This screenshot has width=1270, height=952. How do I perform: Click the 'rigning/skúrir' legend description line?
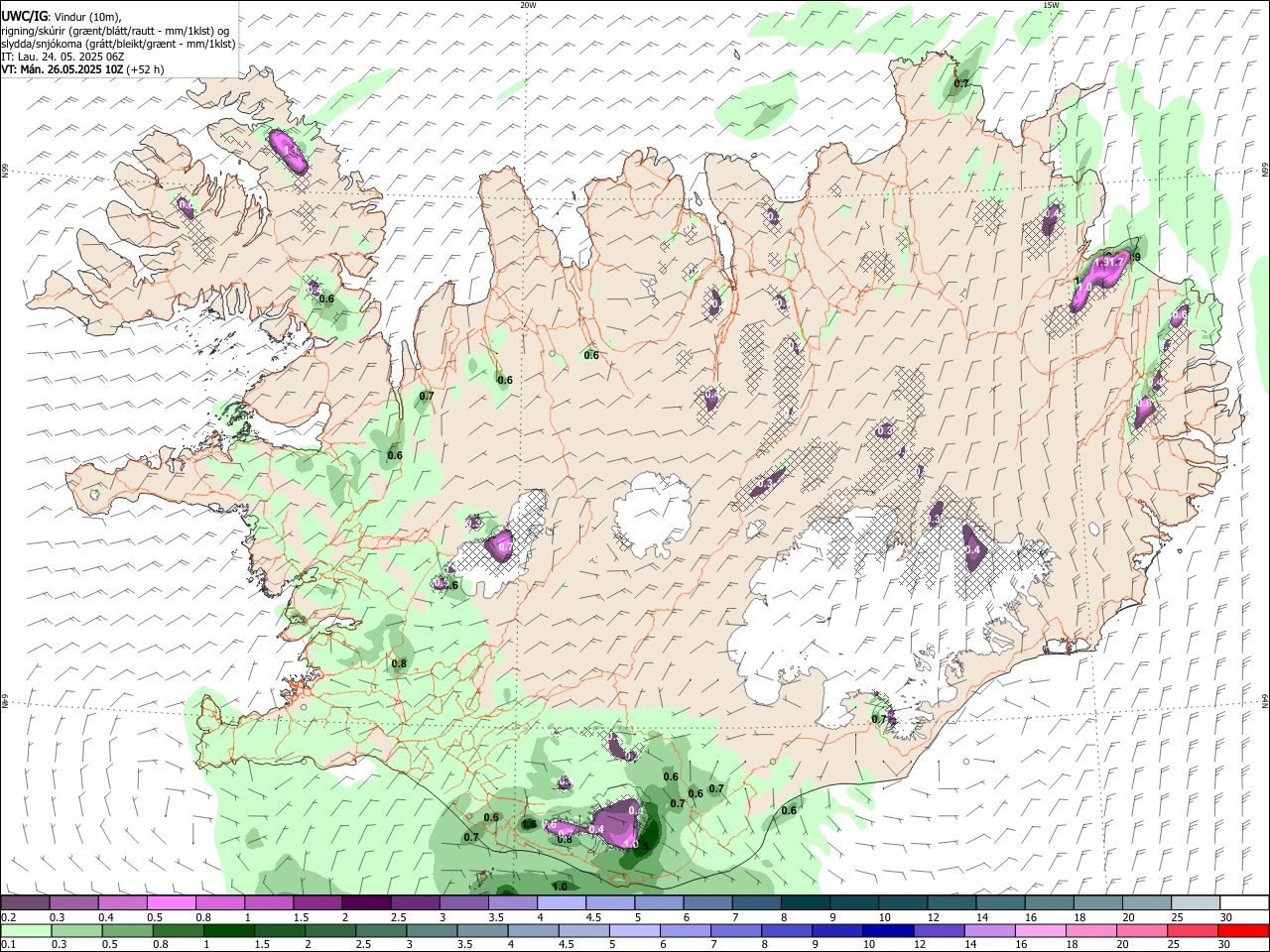point(114,31)
